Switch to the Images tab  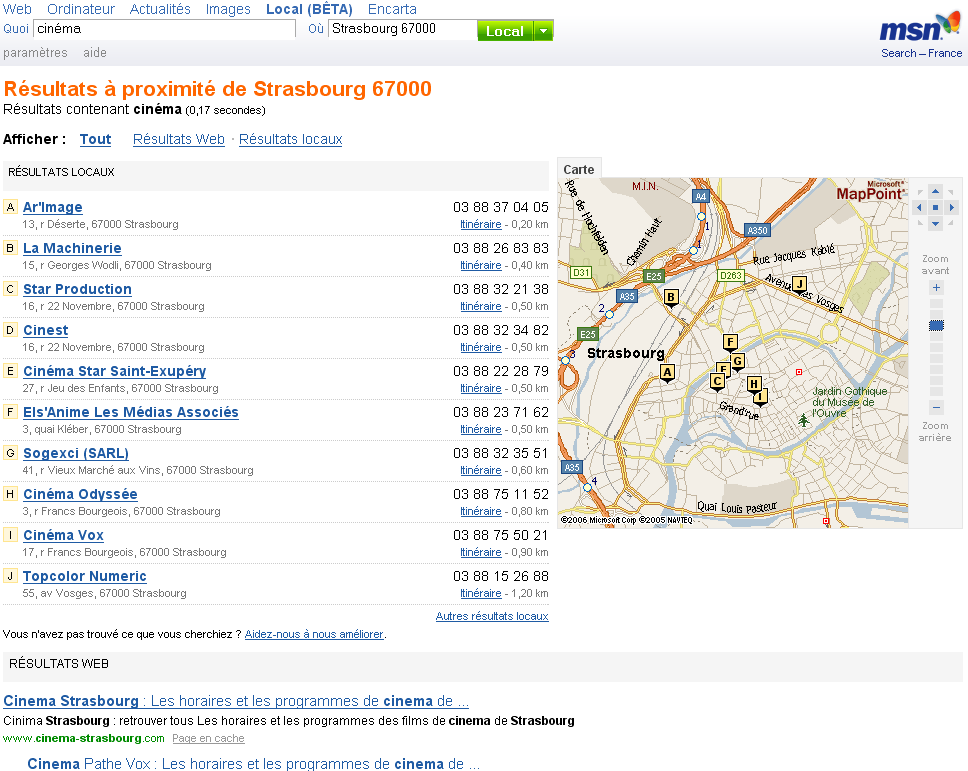[x=228, y=9]
